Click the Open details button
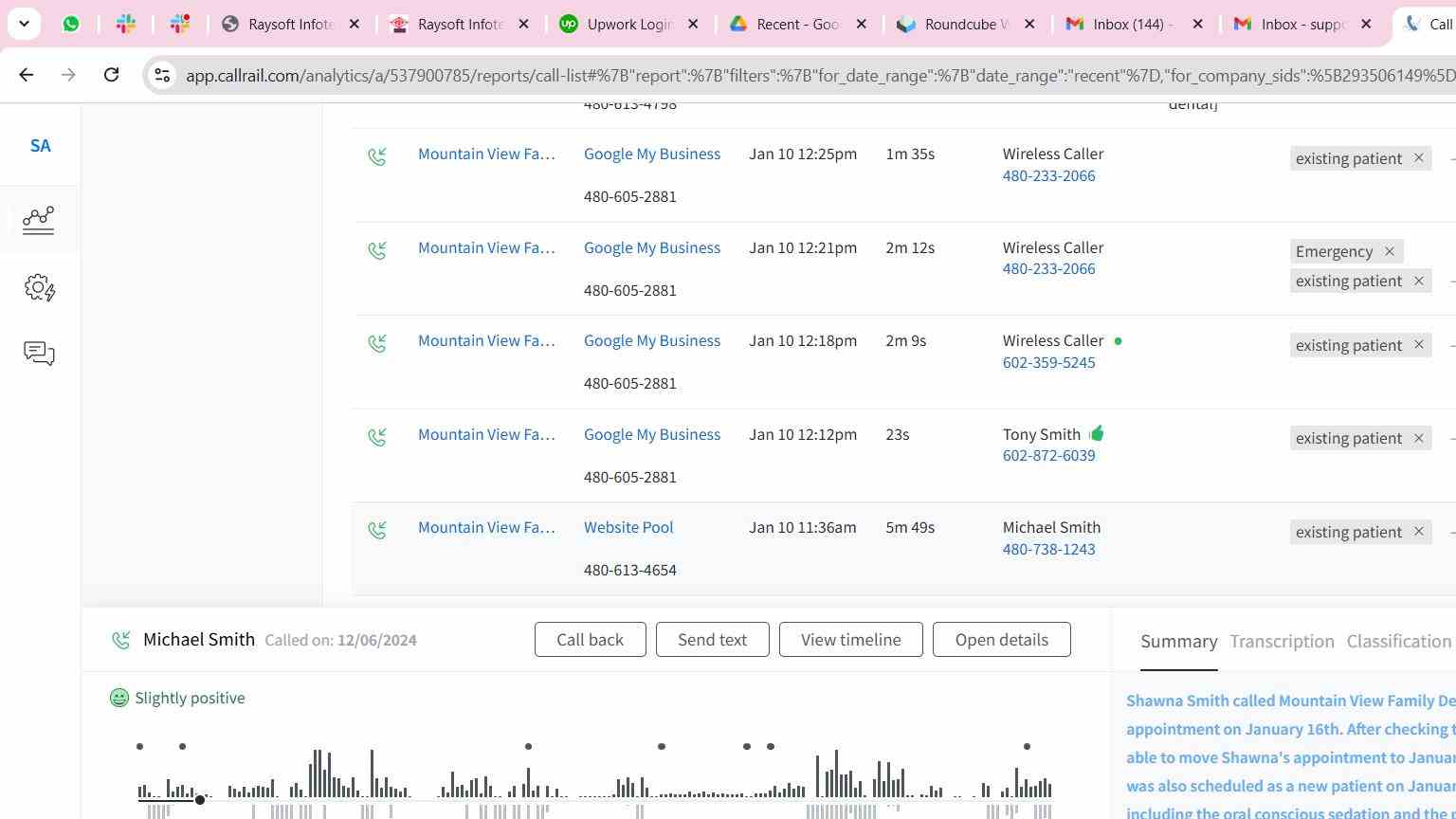The image size is (1456, 819). (1001, 640)
